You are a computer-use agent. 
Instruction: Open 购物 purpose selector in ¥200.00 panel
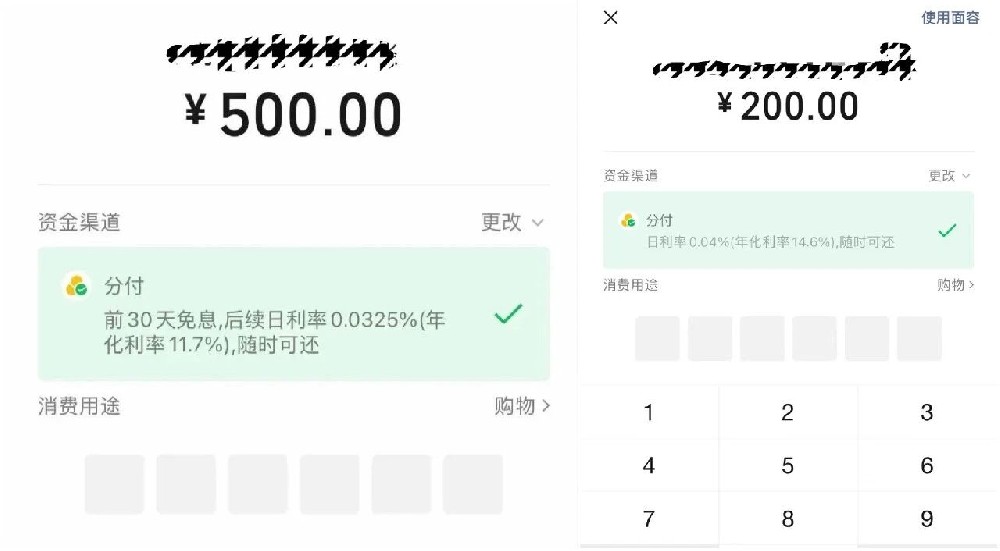point(955,285)
